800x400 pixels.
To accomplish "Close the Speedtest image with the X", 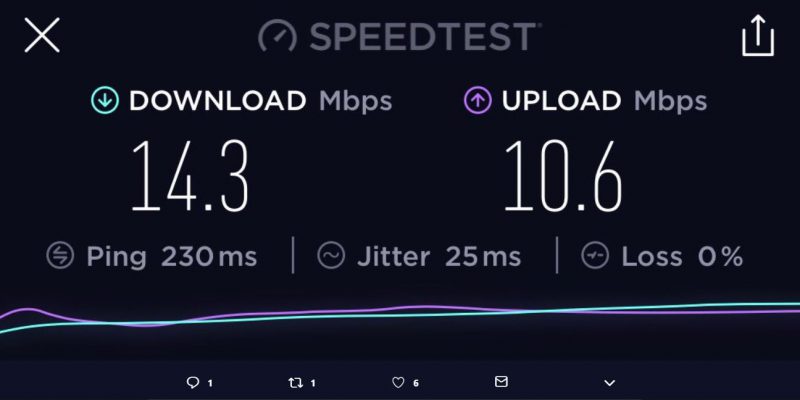I will 42,35.
